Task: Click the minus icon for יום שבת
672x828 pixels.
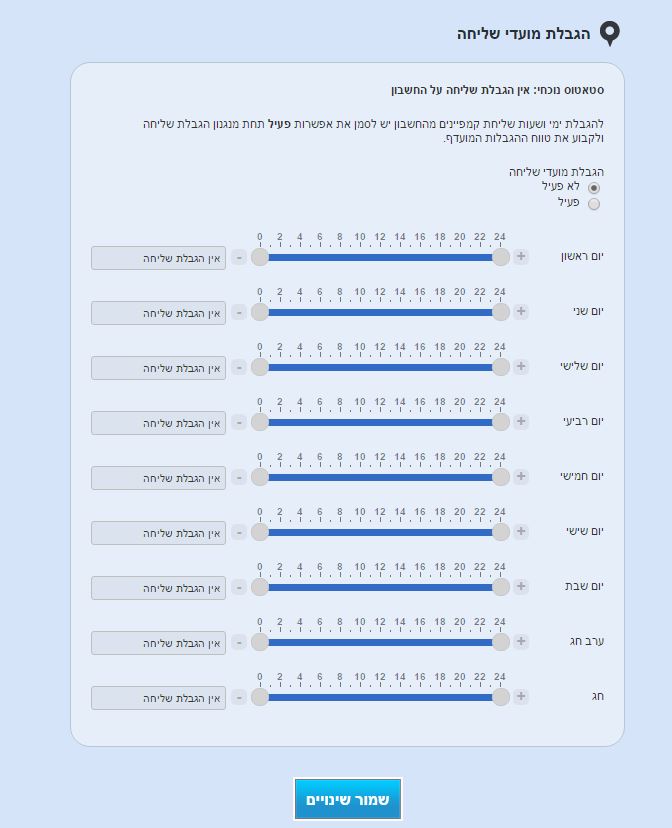Action: 239,587
